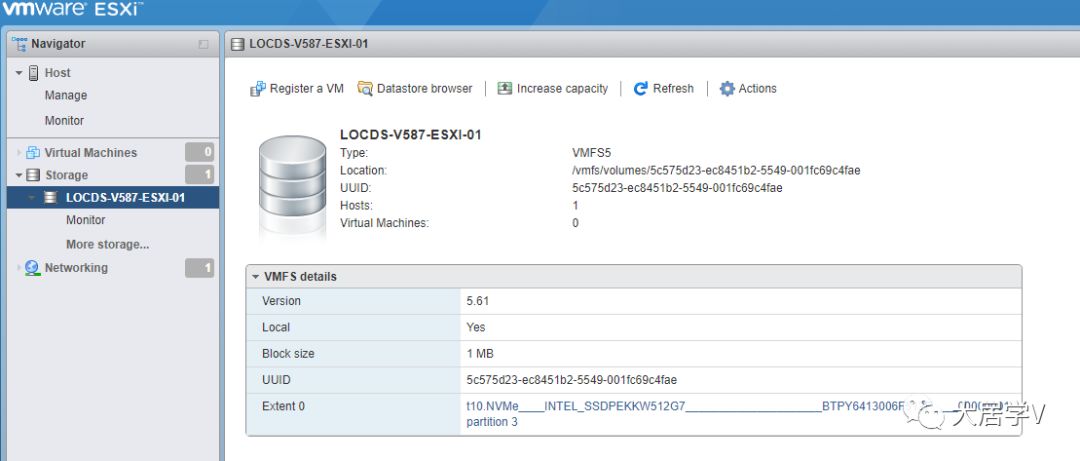Click the Storage count badge 1
The height and width of the screenshot is (461, 1080).
pos(200,175)
